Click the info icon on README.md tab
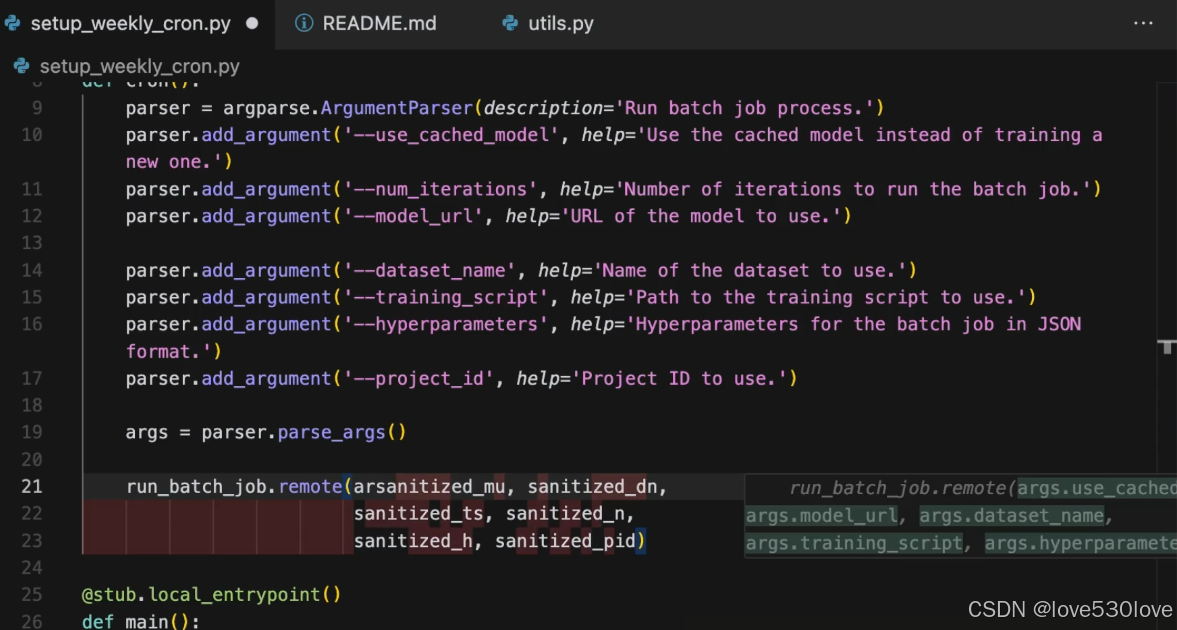 304,23
